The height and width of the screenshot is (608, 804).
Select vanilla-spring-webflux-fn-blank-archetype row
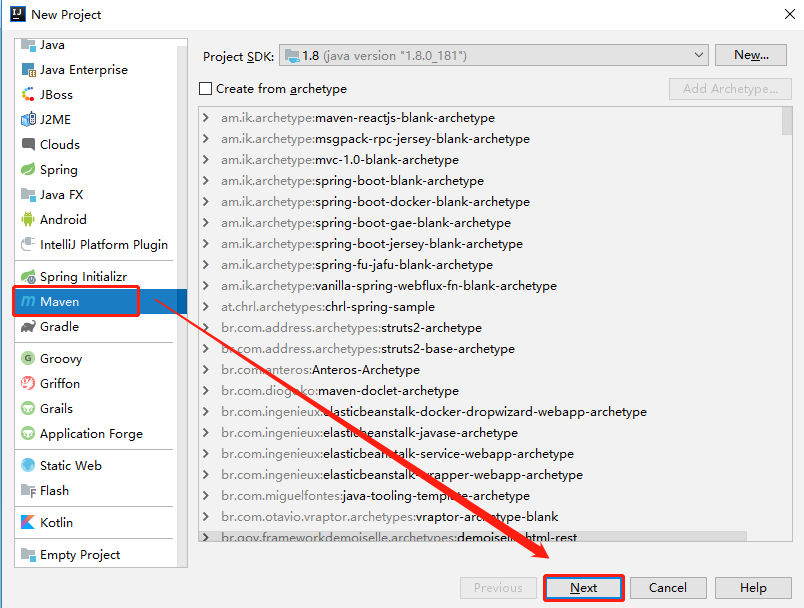click(490, 286)
